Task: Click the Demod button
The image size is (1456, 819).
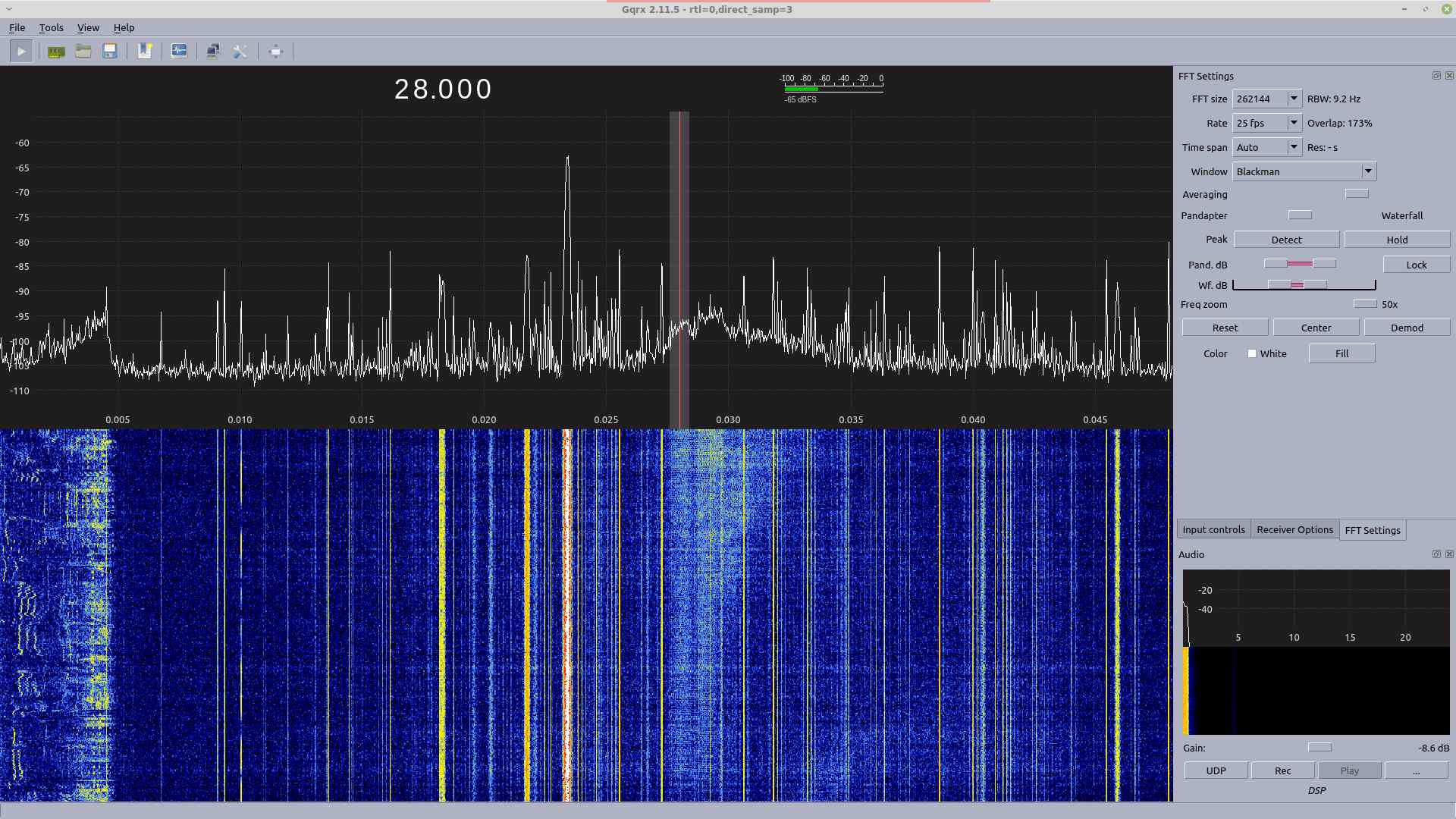Action: (1407, 328)
